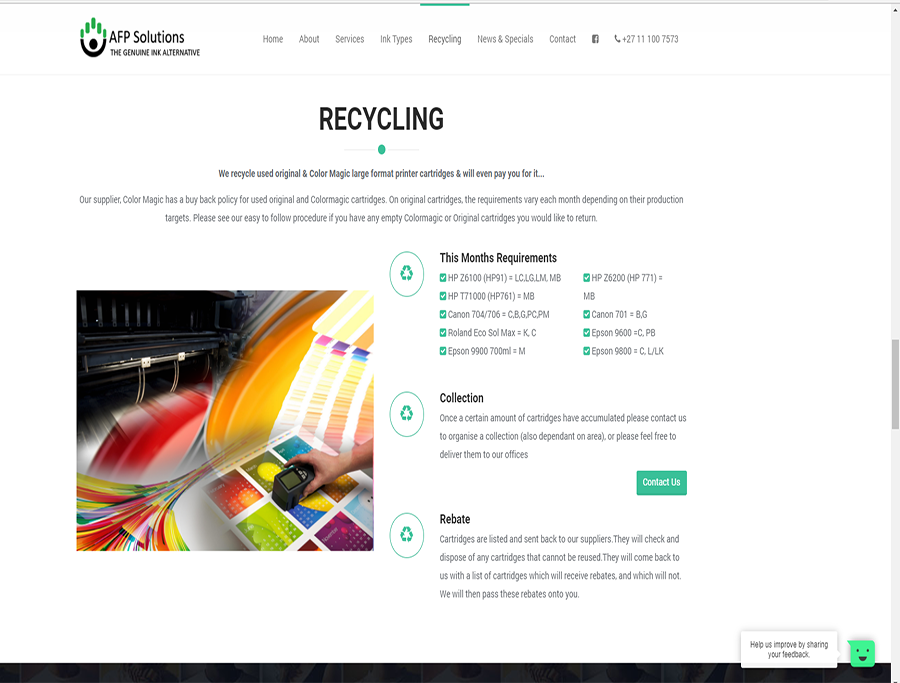Image resolution: width=900 pixels, height=683 pixels.
Task: Click checkmark for Canon 704/706 item
Action: click(443, 315)
